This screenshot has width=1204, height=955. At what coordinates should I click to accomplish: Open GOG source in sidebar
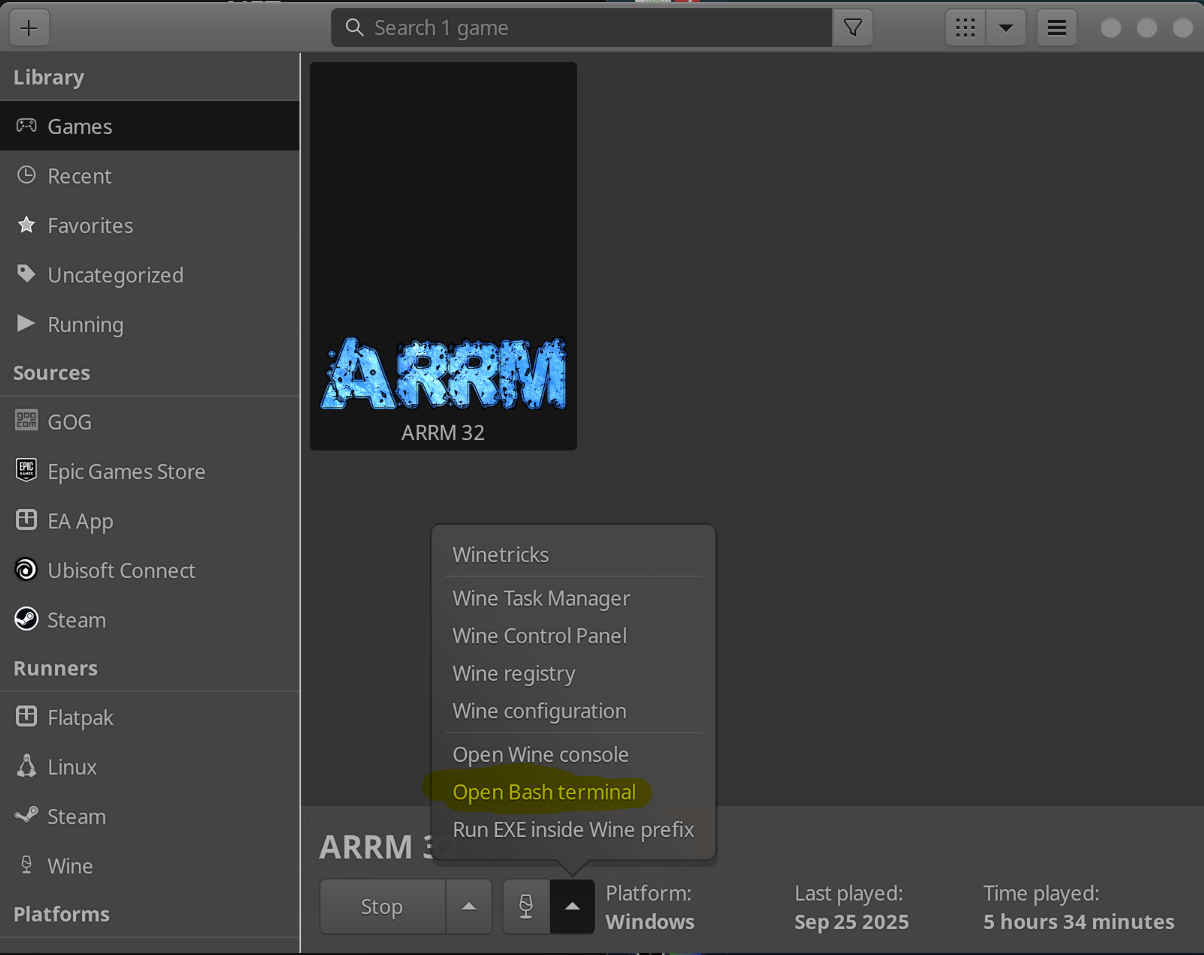(69, 422)
